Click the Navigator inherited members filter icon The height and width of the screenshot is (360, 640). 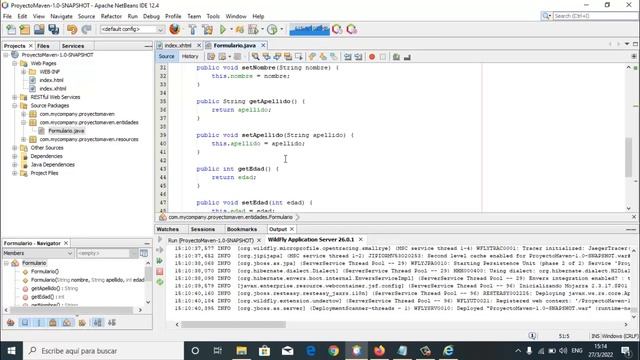[11, 323]
